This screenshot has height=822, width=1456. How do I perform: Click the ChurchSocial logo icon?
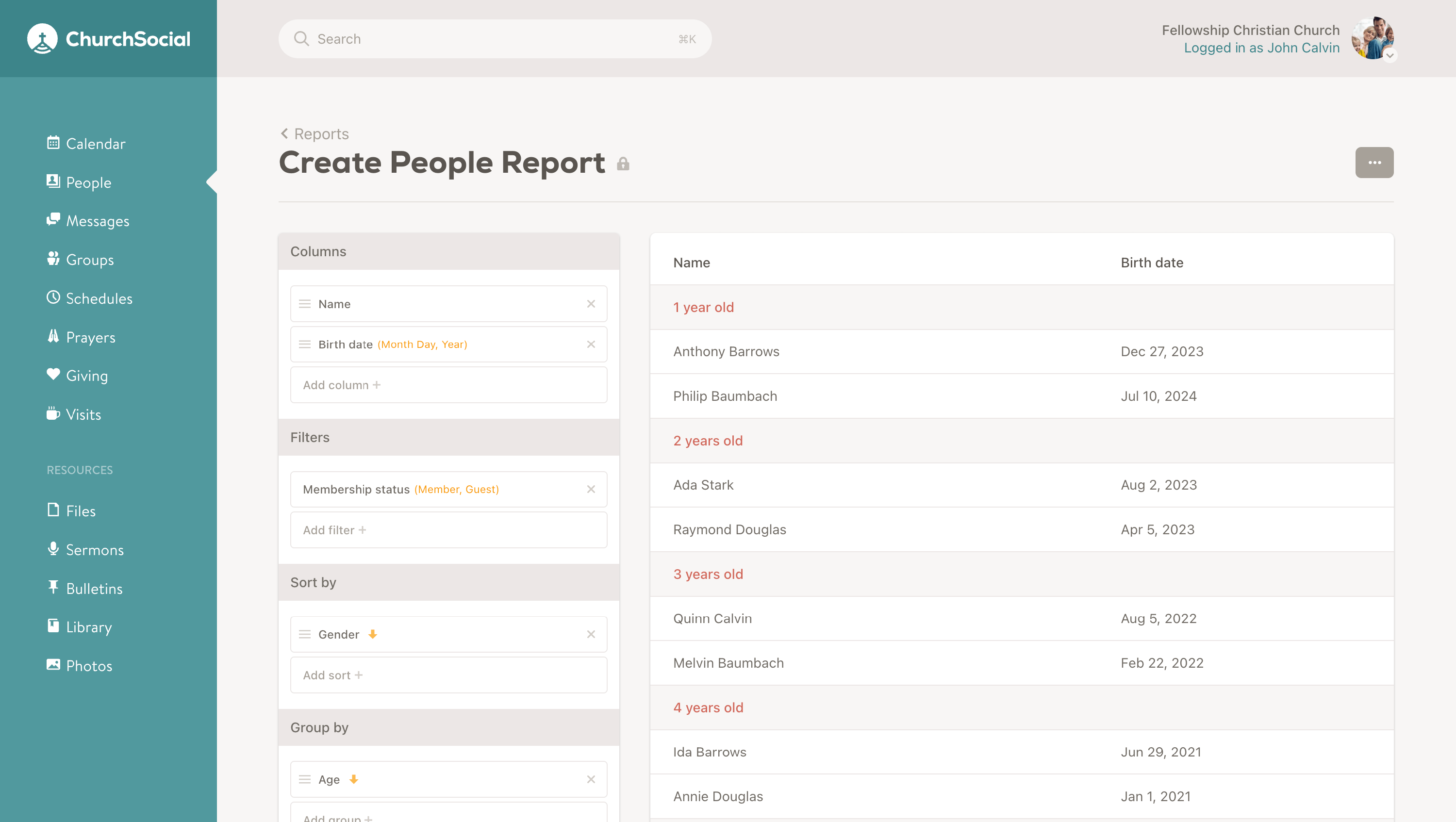[42, 38]
